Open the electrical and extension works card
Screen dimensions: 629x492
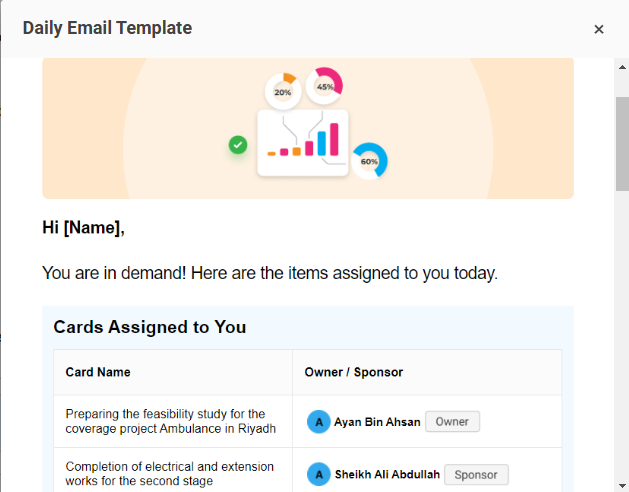pos(169,474)
